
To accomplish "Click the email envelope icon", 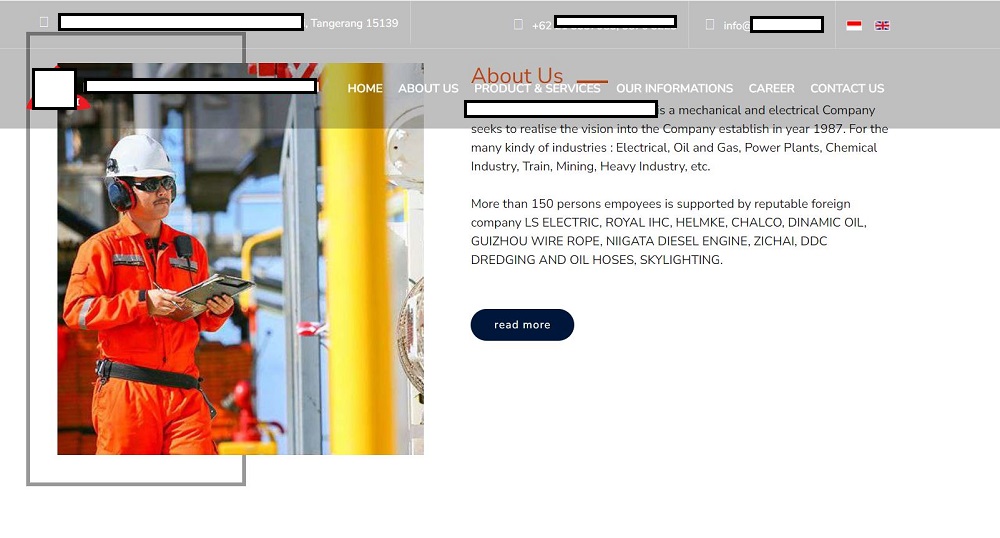I will pyautogui.click(x=710, y=25).
